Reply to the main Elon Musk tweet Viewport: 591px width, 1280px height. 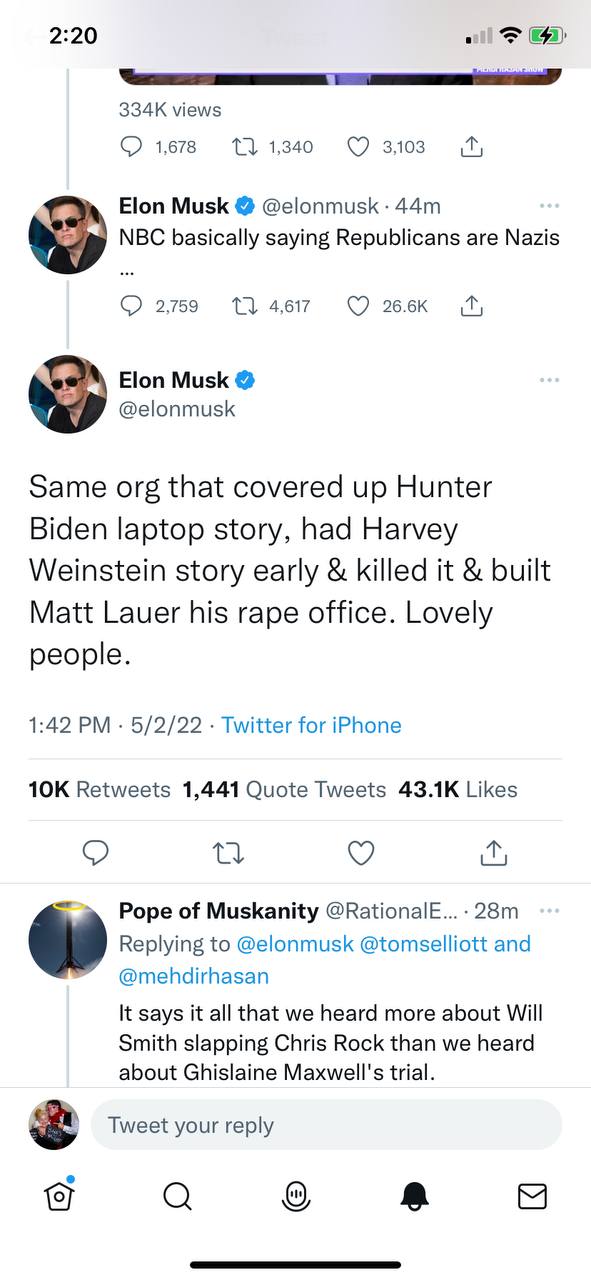click(x=95, y=853)
